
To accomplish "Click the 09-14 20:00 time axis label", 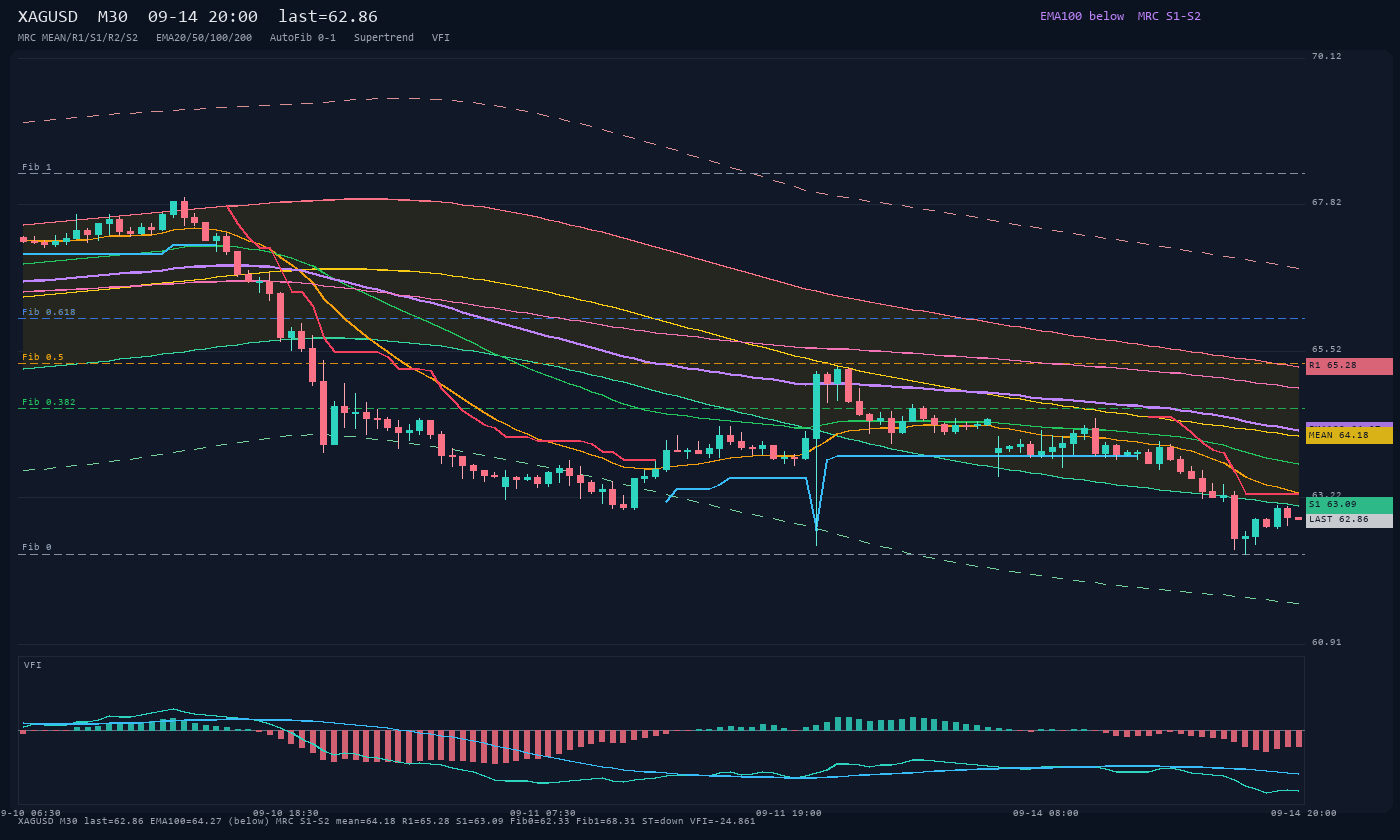I will (x=1304, y=813).
